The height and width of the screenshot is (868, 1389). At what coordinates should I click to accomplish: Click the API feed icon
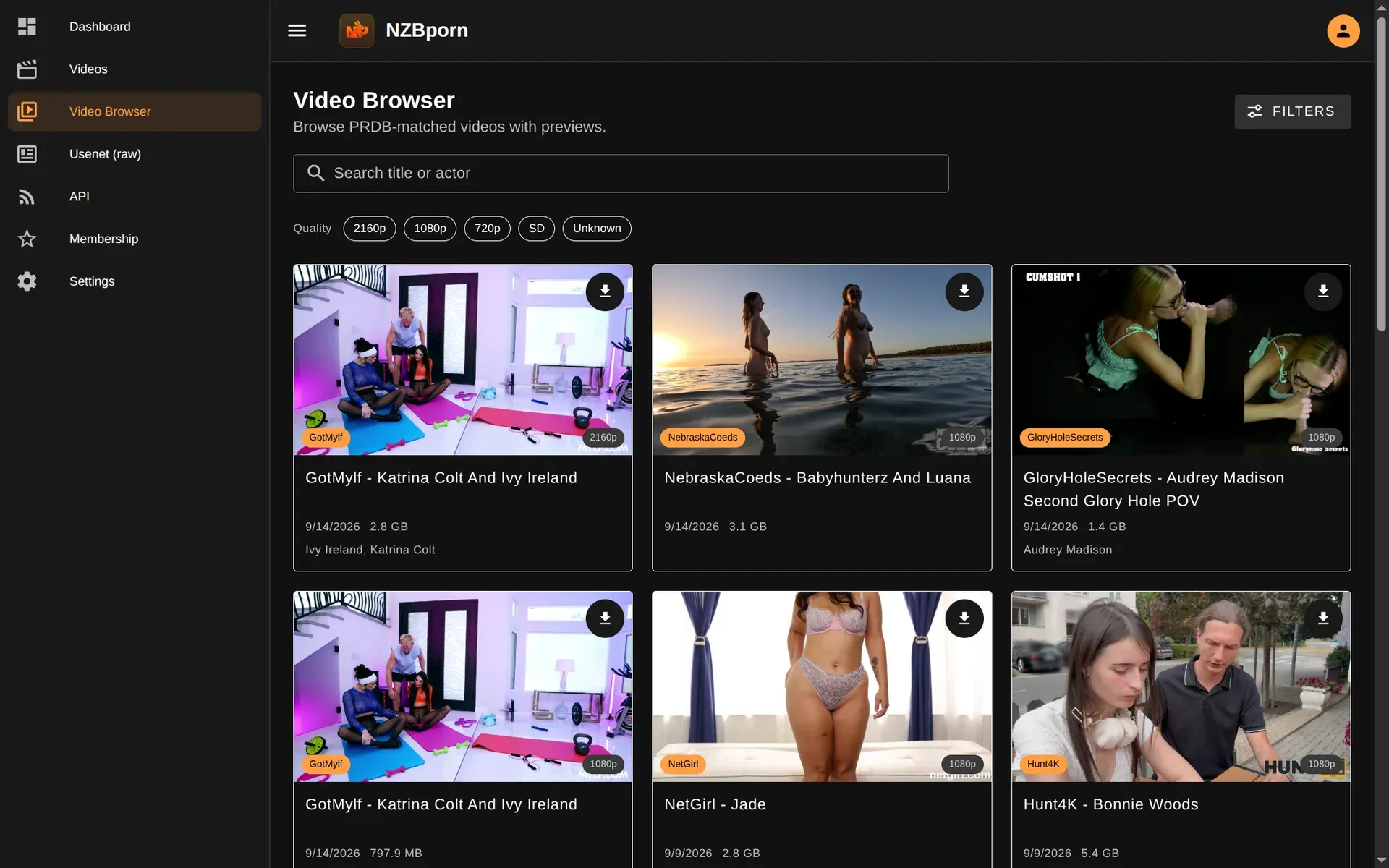tap(27, 197)
